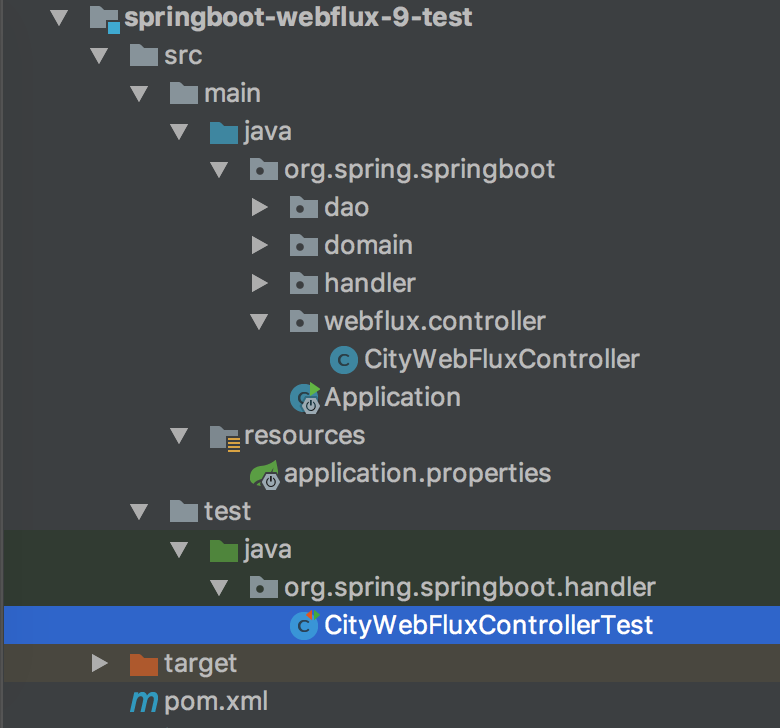Select the application.properties file name

coord(417,473)
